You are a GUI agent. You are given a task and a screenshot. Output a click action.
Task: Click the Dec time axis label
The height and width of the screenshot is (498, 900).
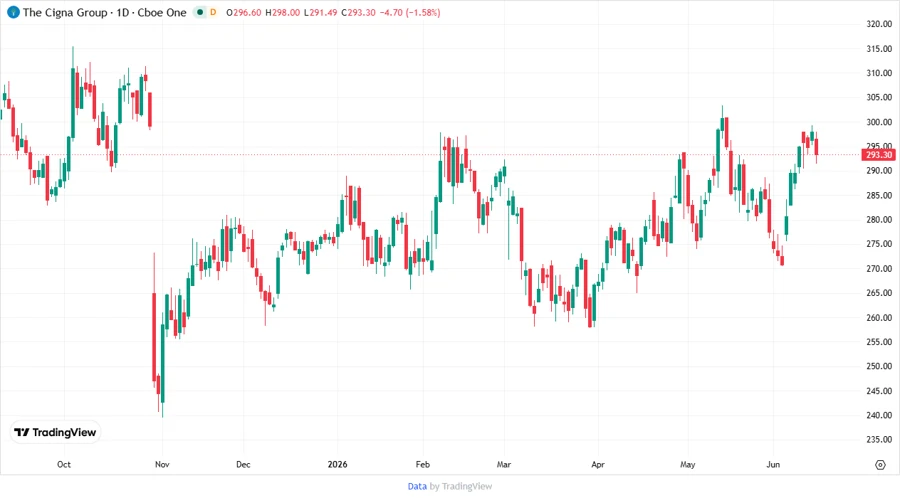point(243,464)
